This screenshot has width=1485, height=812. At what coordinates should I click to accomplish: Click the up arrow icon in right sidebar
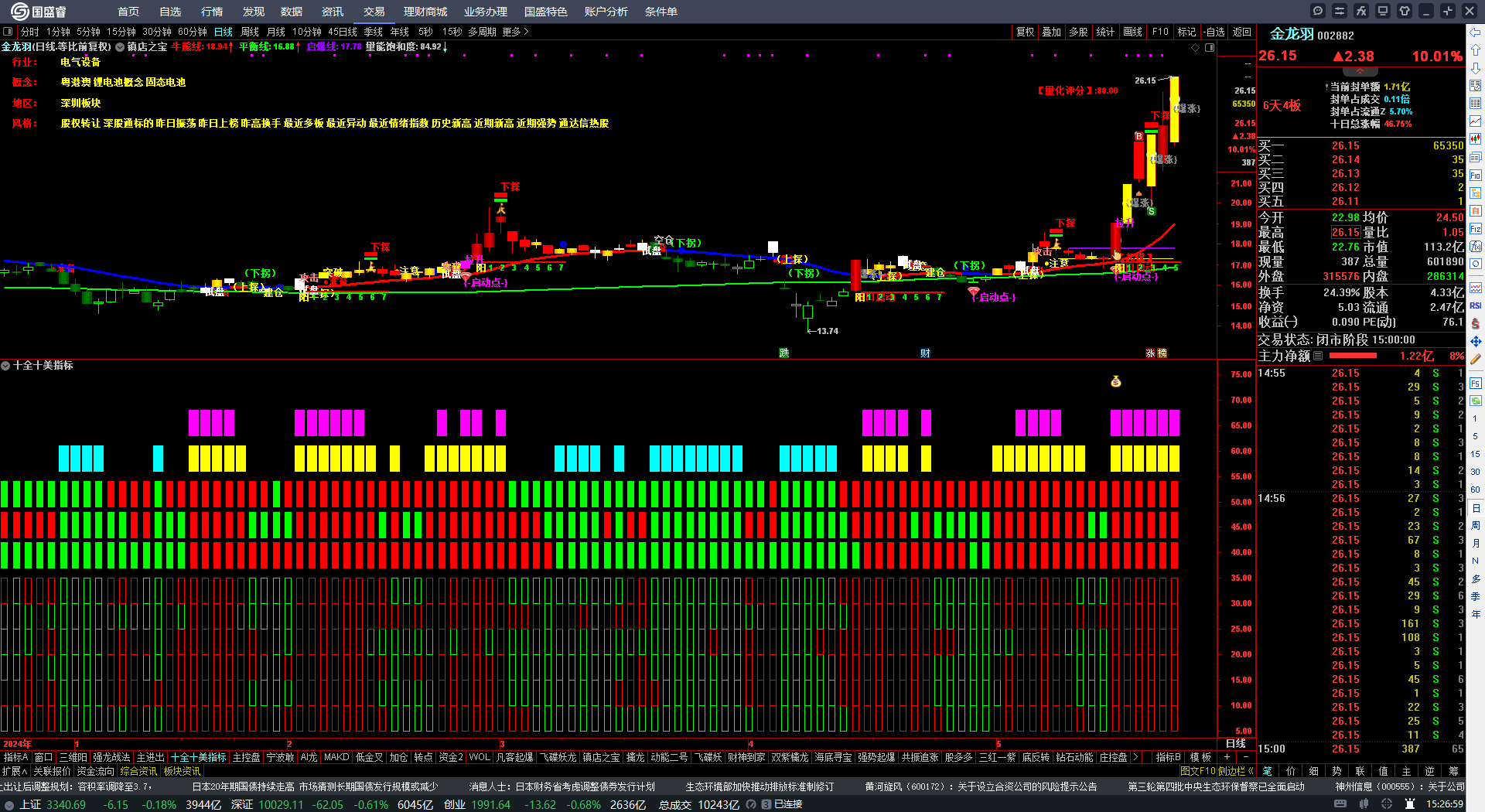tap(1476, 50)
